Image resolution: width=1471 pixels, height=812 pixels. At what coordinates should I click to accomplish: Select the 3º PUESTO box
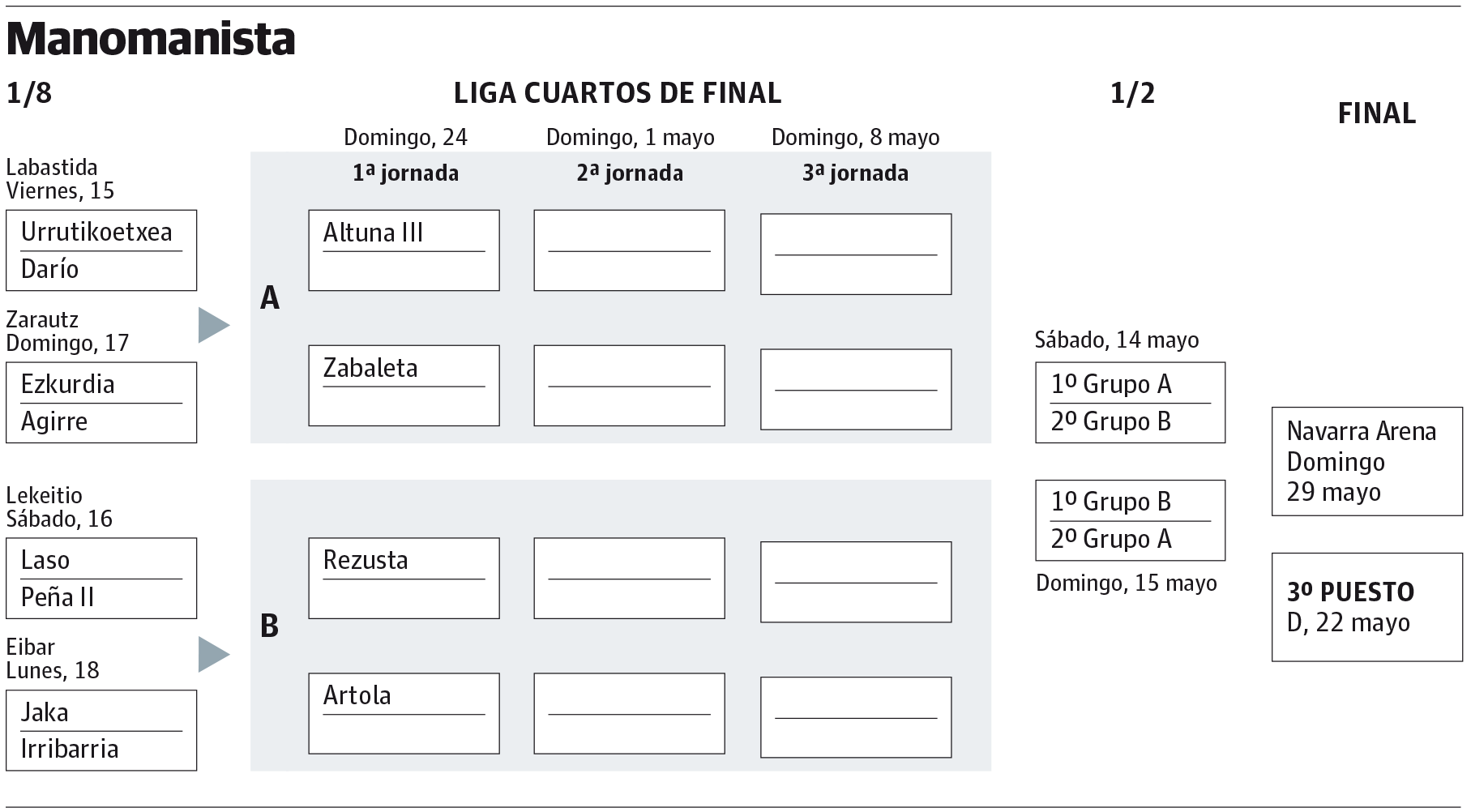tap(1366, 607)
